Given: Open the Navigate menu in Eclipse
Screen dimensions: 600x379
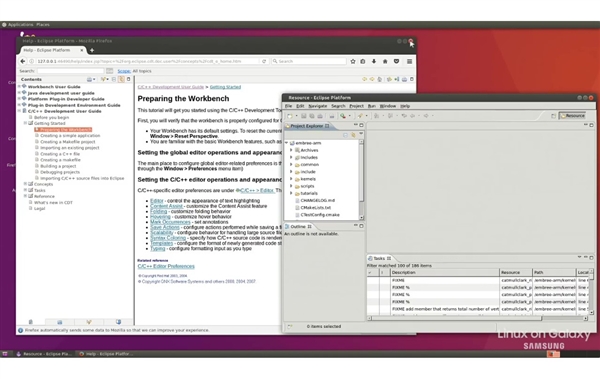Looking at the screenshot, I should pyautogui.click(x=318, y=106).
